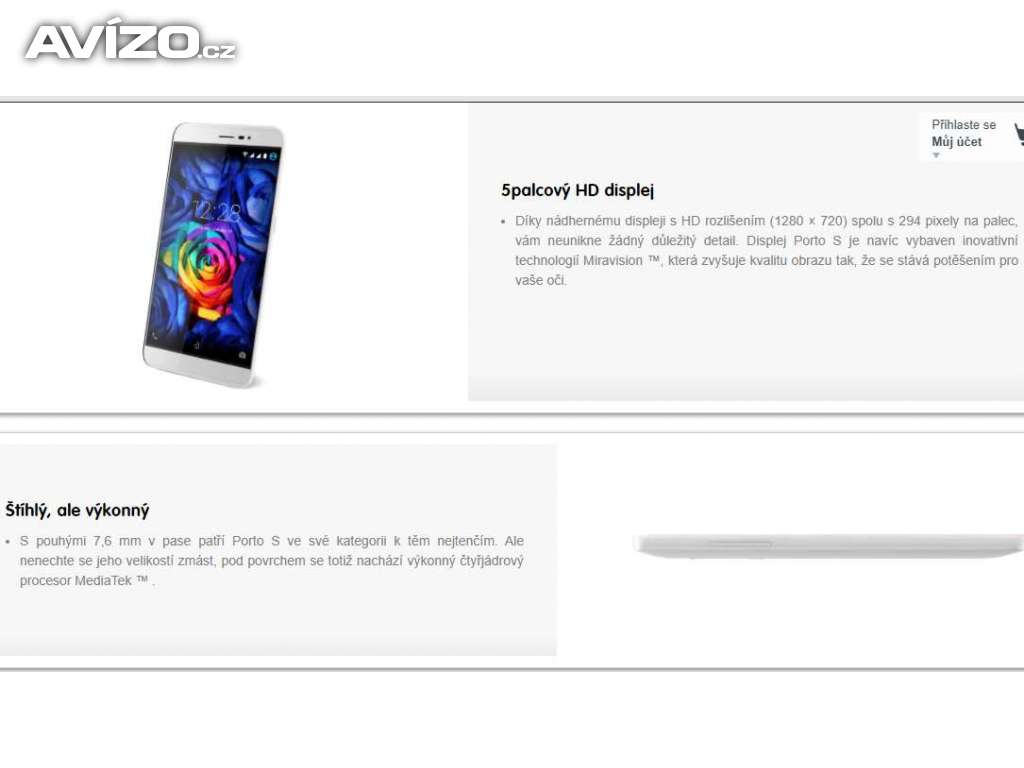The height and width of the screenshot is (768, 1024).
Task: Click the slim side-profile phone image
Action: (x=828, y=546)
